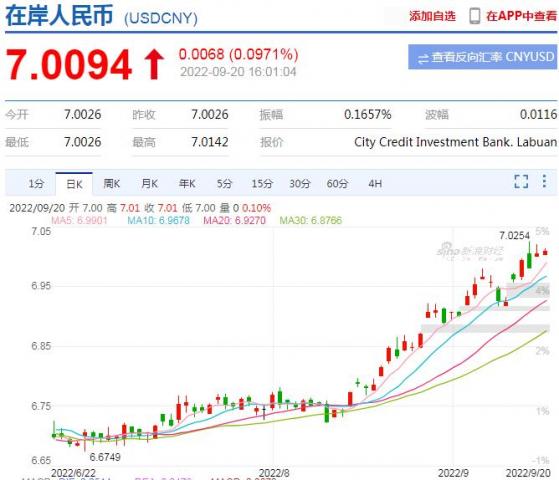Click the 7.0094 current price
559x480 pixels.
pos(68,65)
